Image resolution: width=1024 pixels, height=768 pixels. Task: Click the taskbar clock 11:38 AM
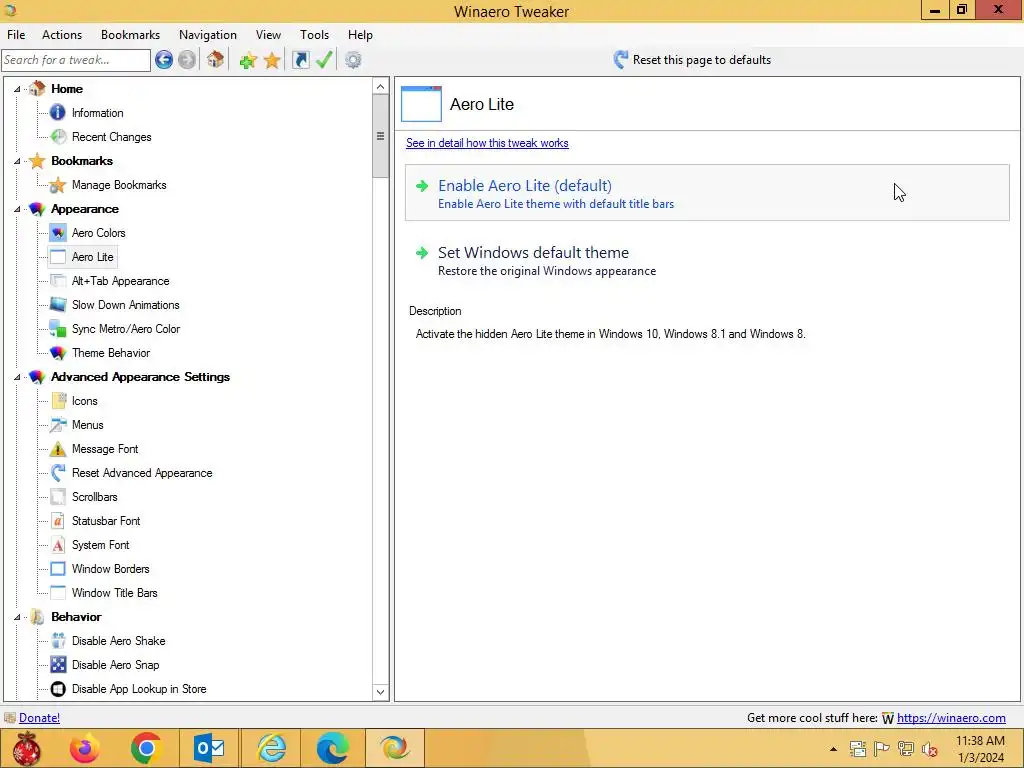(x=980, y=741)
